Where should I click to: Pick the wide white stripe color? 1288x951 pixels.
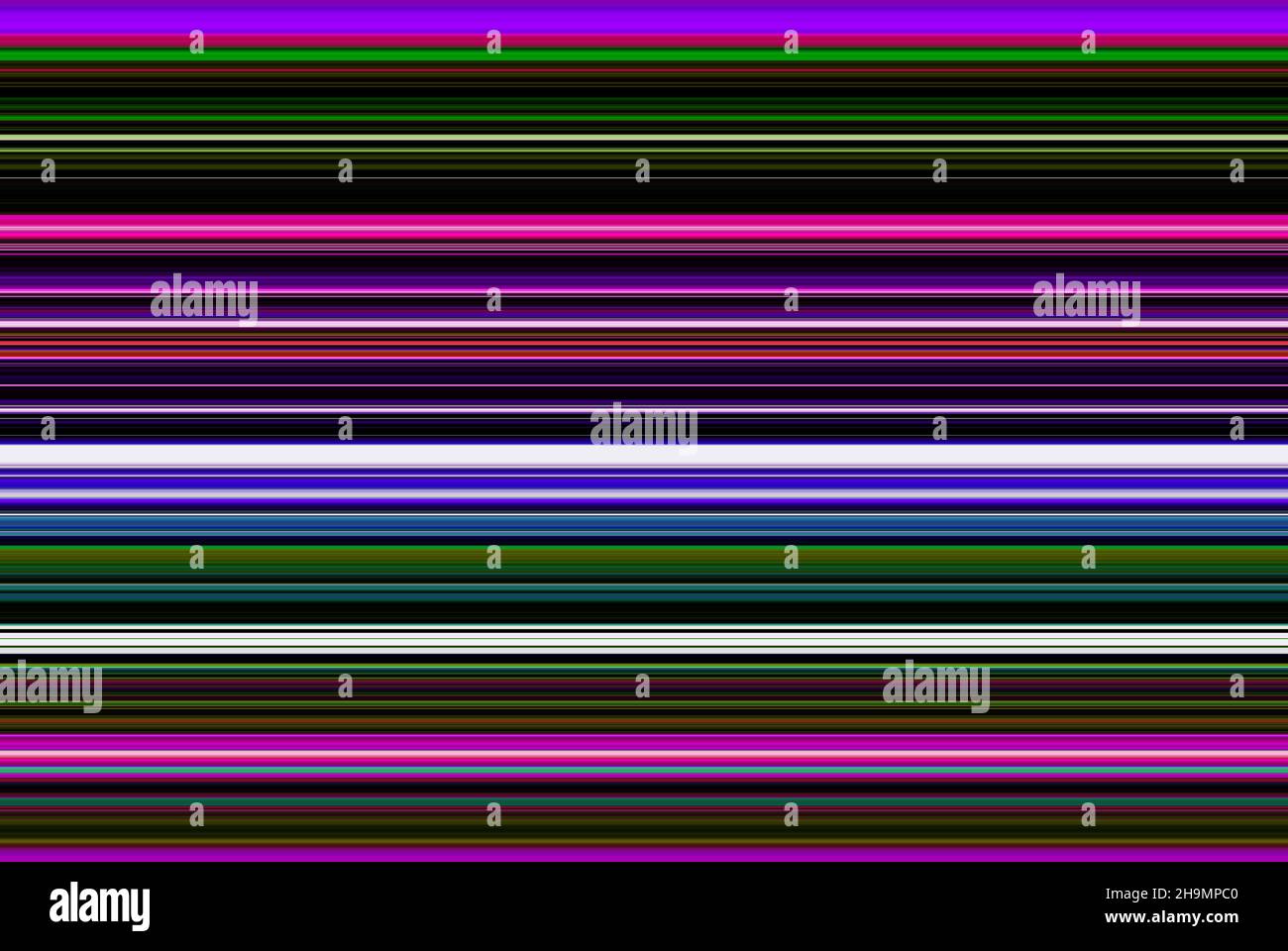click(644, 456)
